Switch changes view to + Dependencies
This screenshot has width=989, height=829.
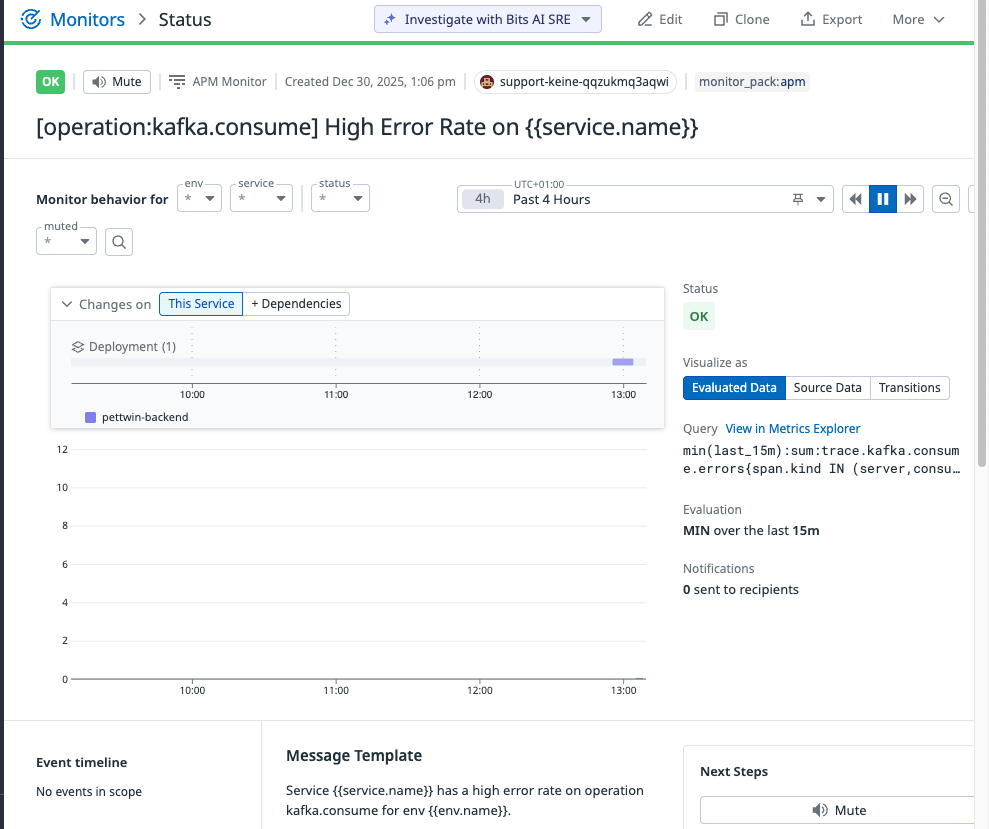pos(296,303)
